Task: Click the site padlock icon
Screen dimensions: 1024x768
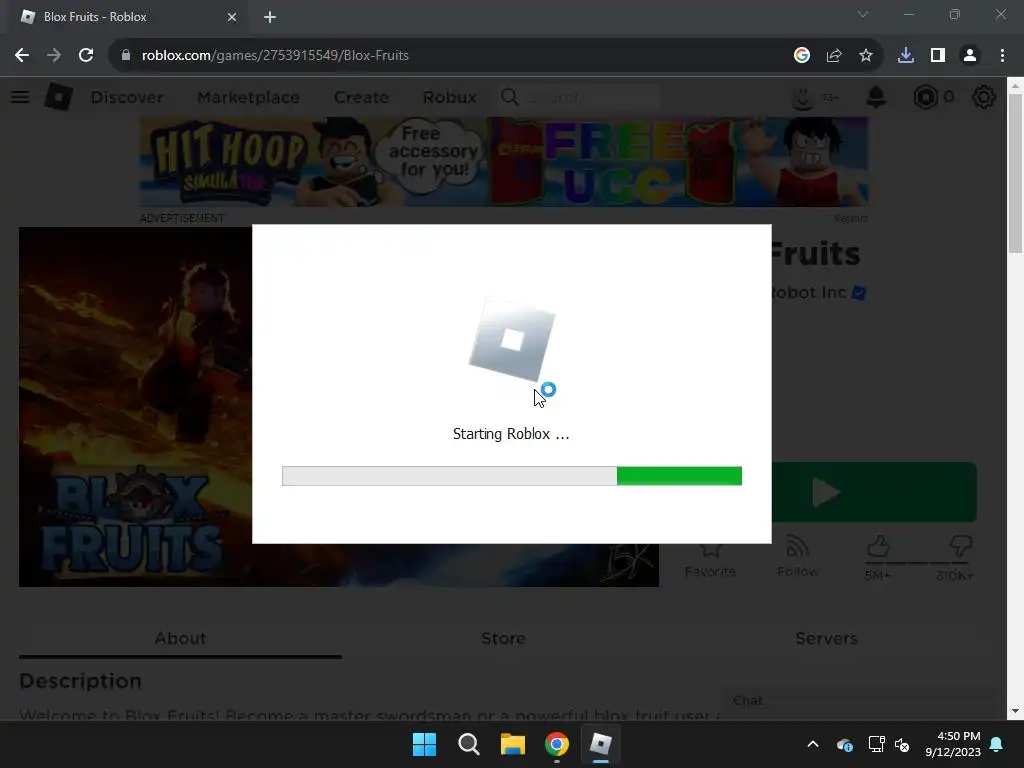Action: tap(126, 56)
